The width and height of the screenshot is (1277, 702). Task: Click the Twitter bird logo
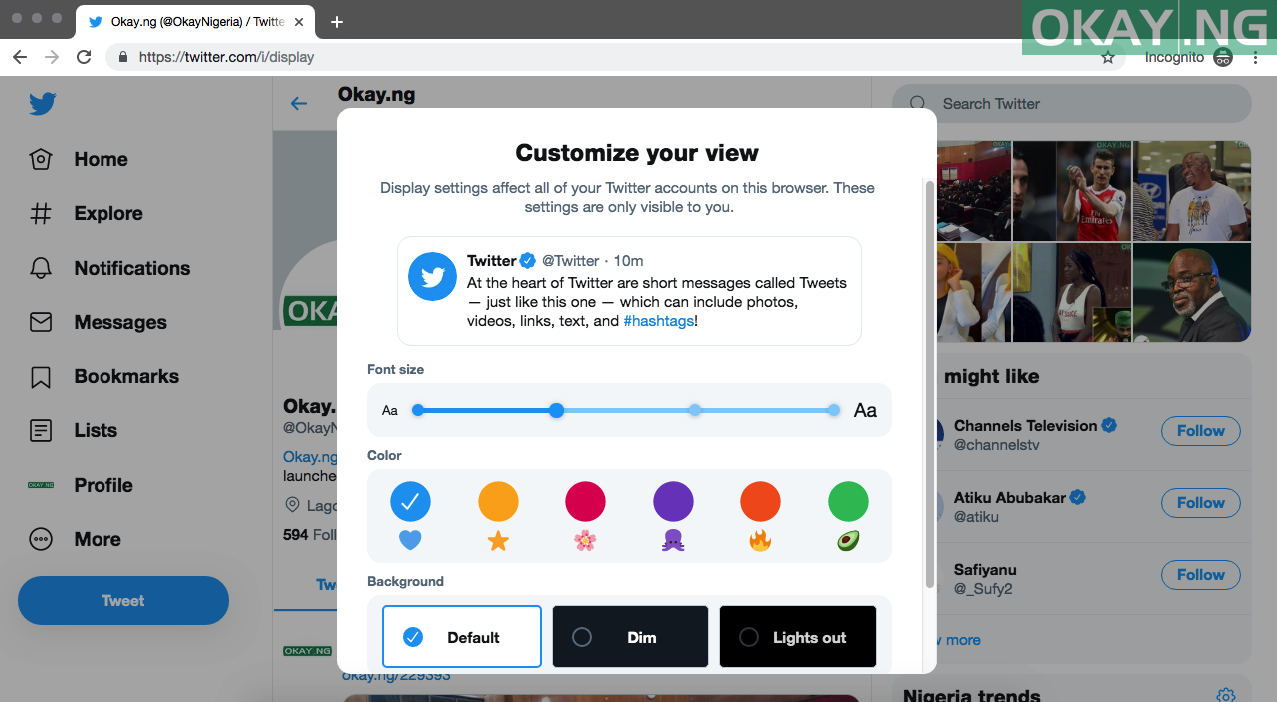[42, 104]
